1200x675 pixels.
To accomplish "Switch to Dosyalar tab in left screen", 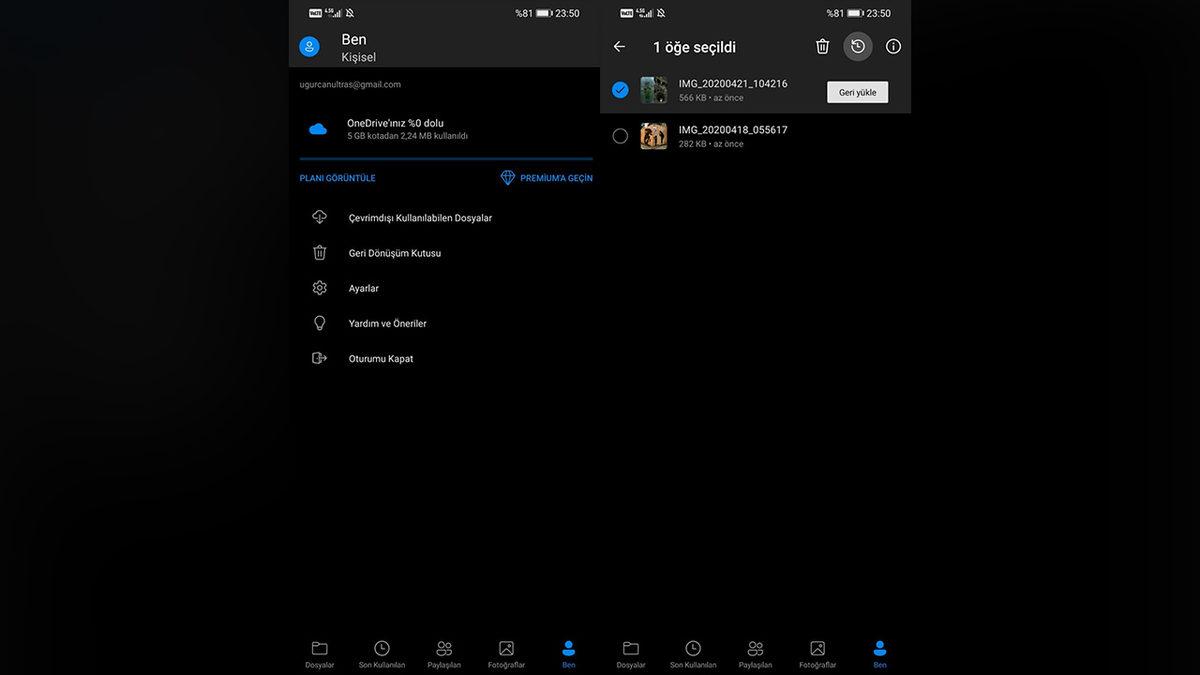I will coord(319,654).
